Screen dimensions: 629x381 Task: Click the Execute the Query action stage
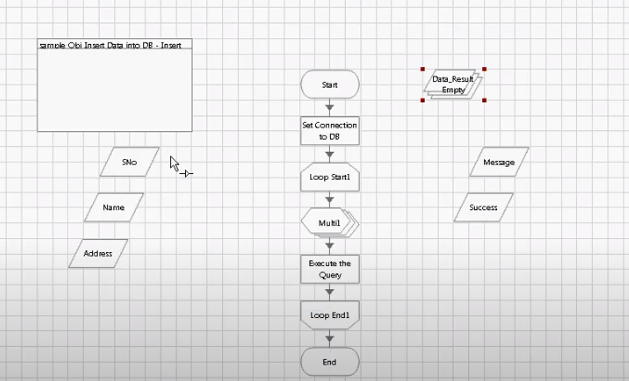coord(330,269)
